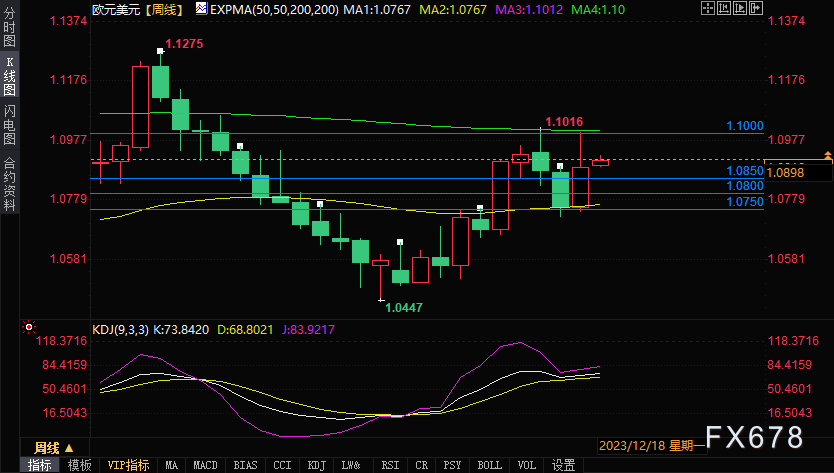Click the 欧元美元 [周线] chart title
The height and width of the screenshot is (473, 834).
(138, 10)
